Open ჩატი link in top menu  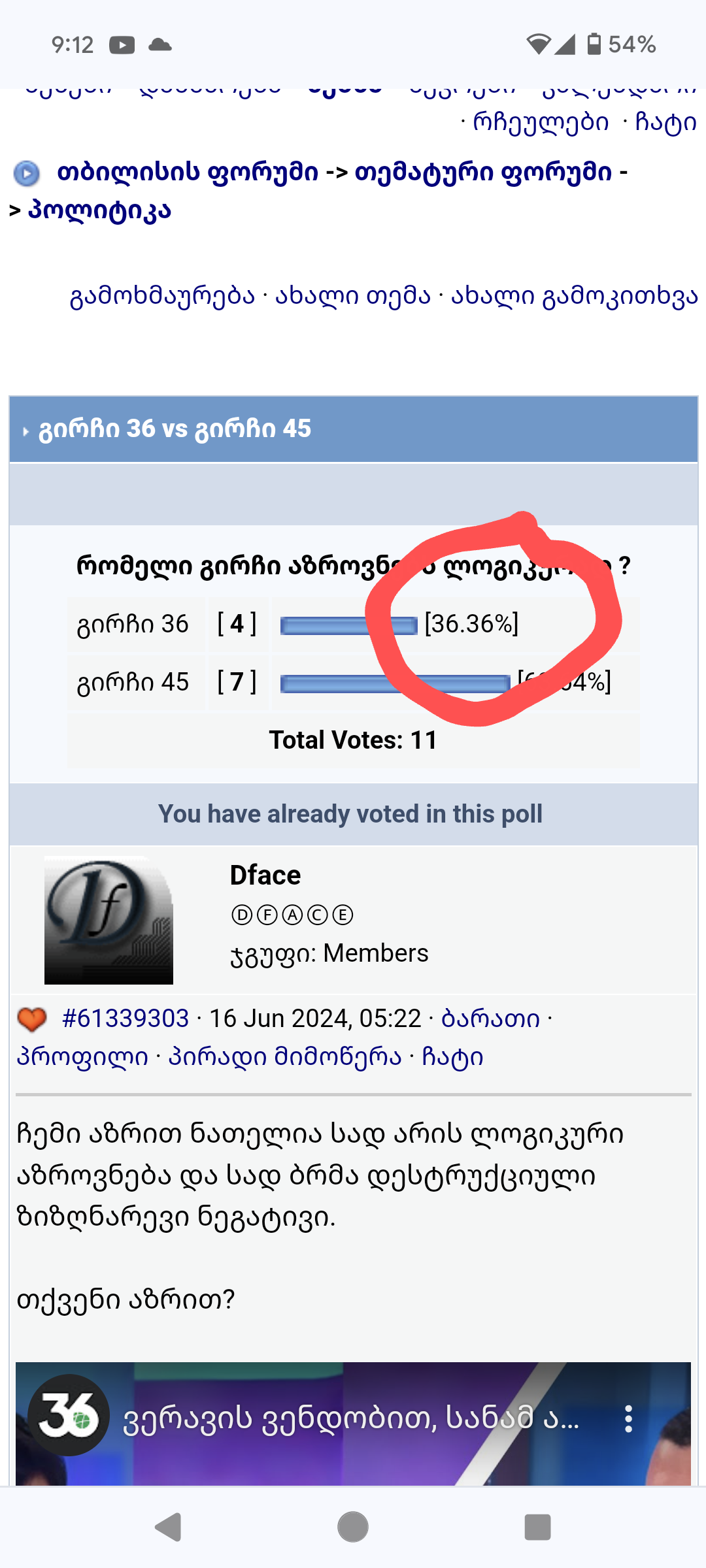click(665, 123)
